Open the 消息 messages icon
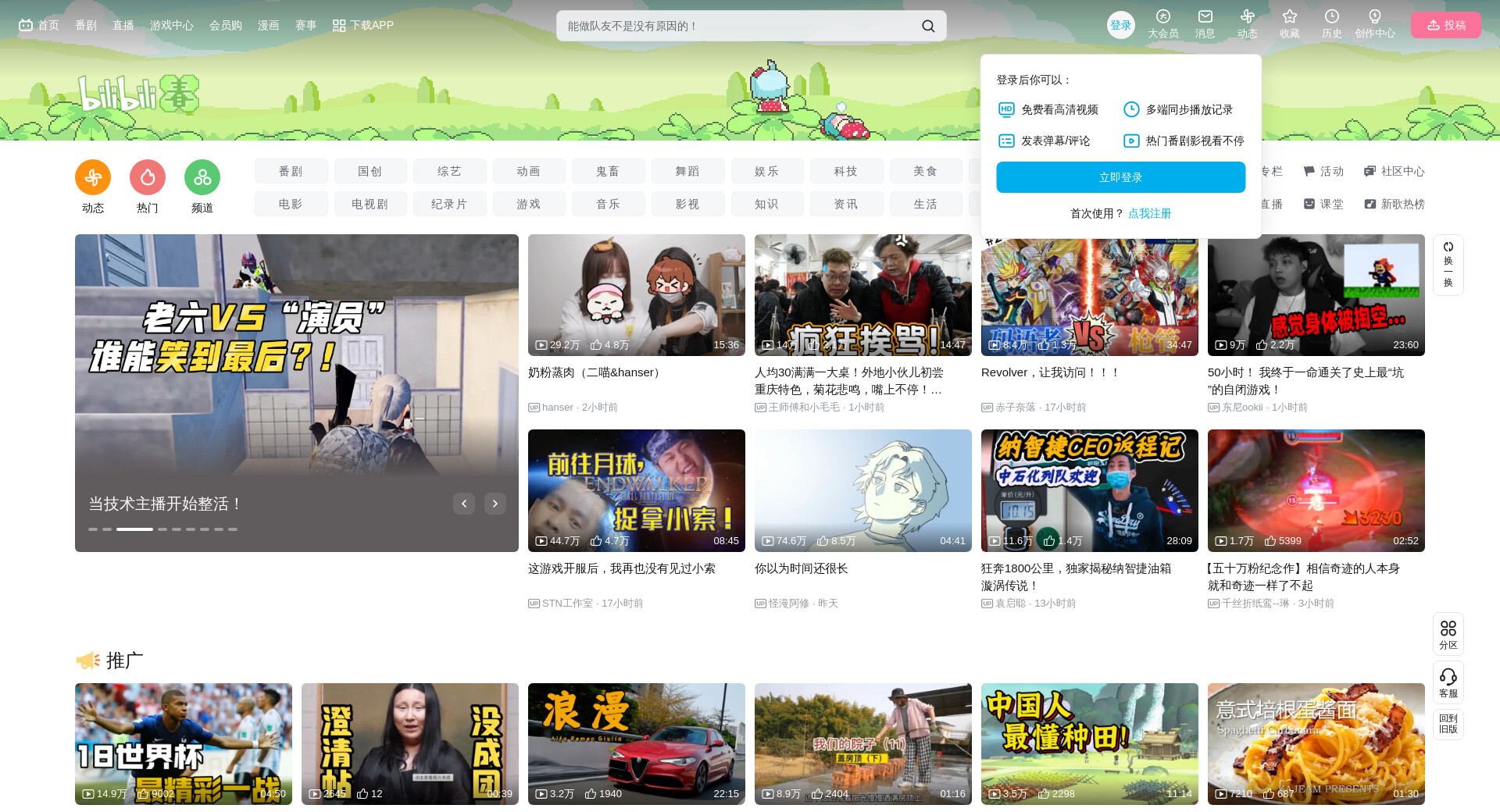Viewport: 1500px width, 812px height. coord(1205,24)
